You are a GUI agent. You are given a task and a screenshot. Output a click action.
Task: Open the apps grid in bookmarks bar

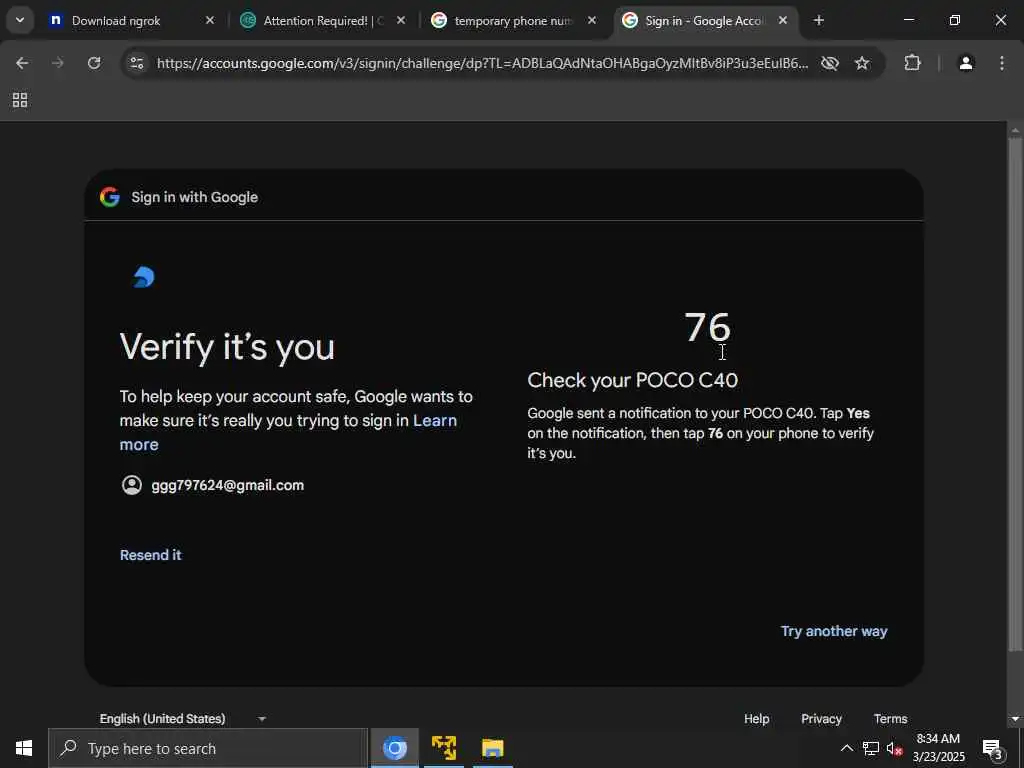click(20, 100)
